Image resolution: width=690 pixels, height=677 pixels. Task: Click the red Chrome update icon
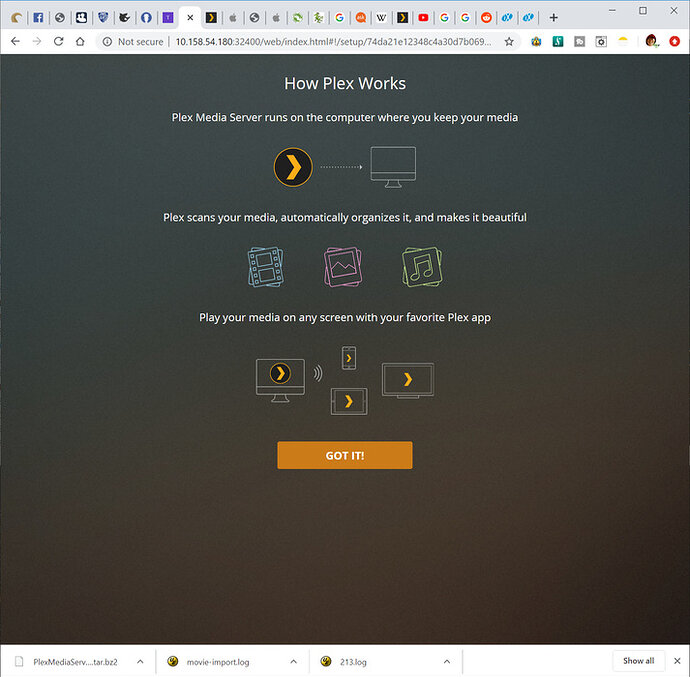click(x=675, y=41)
